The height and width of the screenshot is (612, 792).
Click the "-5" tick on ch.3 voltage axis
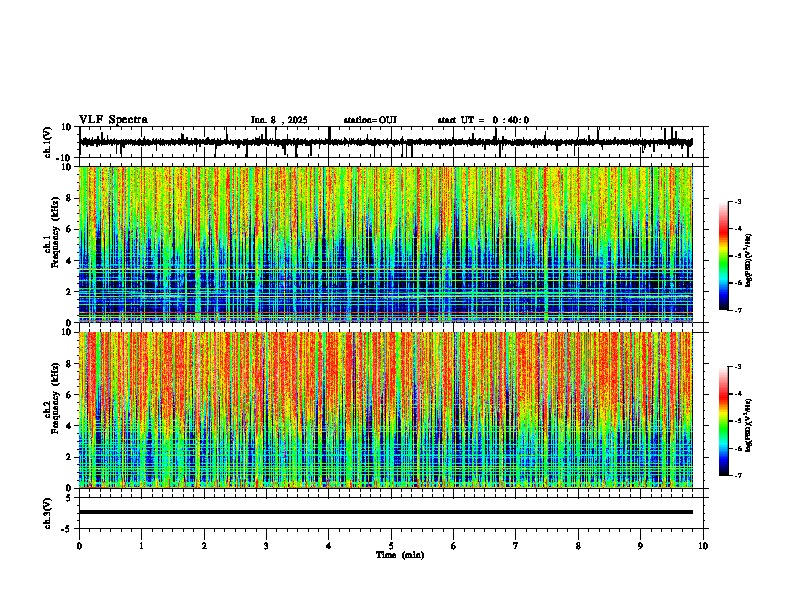[68, 529]
